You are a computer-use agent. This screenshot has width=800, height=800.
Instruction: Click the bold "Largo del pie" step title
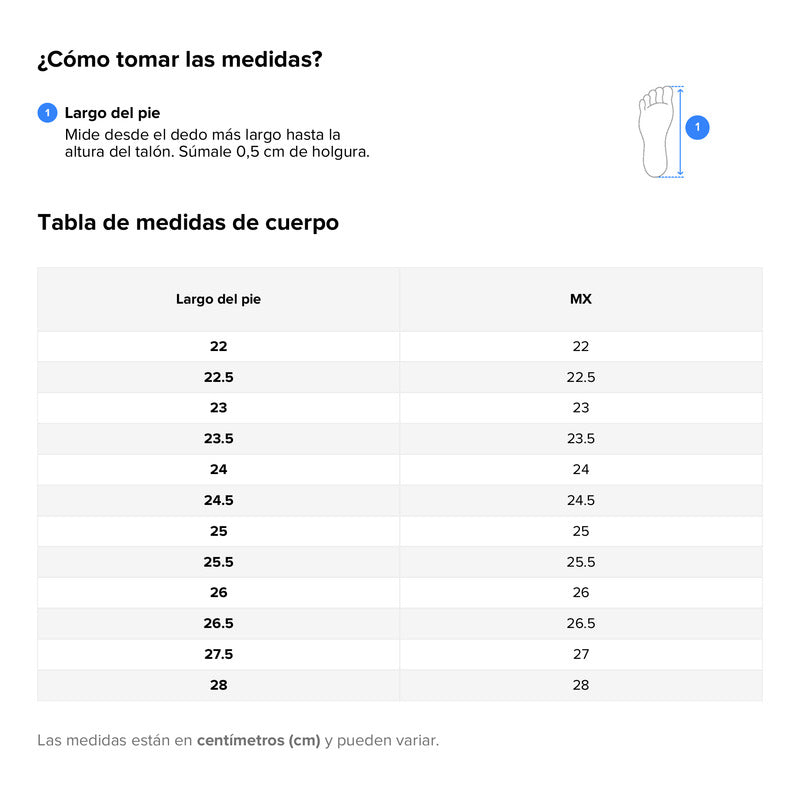tap(112, 113)
